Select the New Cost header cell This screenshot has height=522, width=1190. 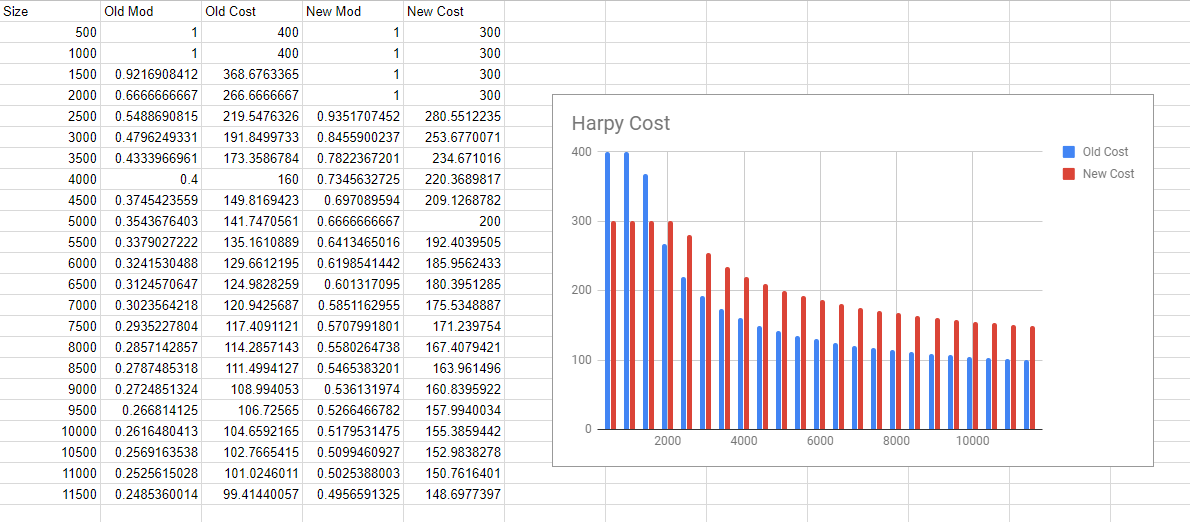pos(454,11)
